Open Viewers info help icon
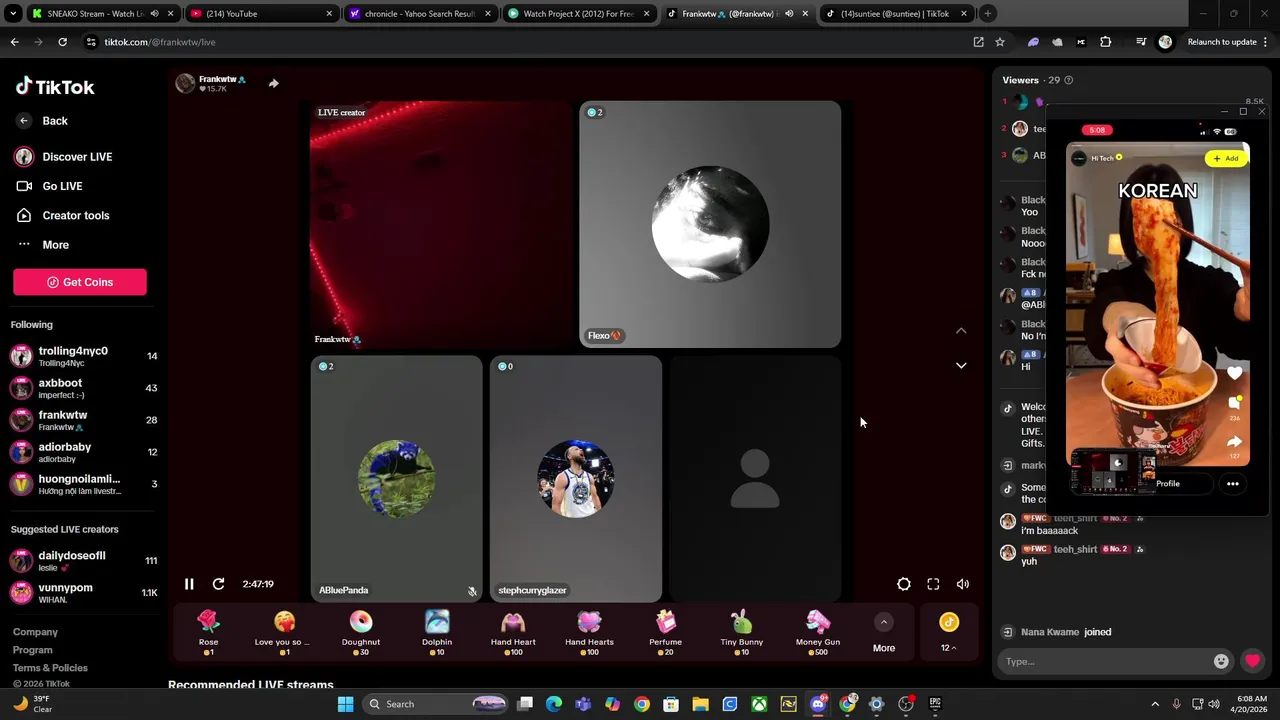Image resolution: width=1280 pixels, height=720 pixels. tap(1069, 80)
